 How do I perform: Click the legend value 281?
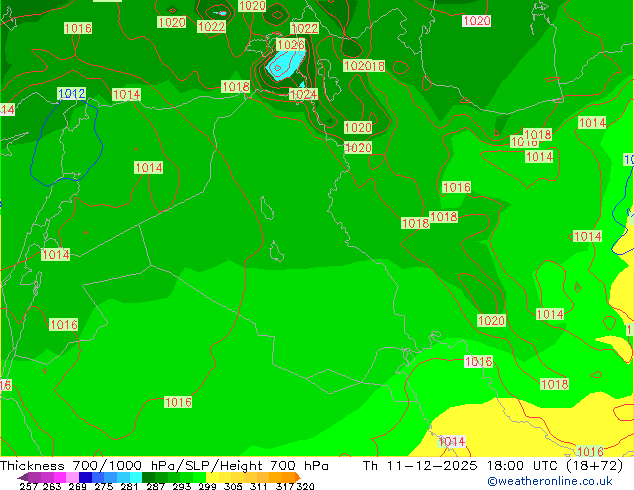[x=129, y=486]
